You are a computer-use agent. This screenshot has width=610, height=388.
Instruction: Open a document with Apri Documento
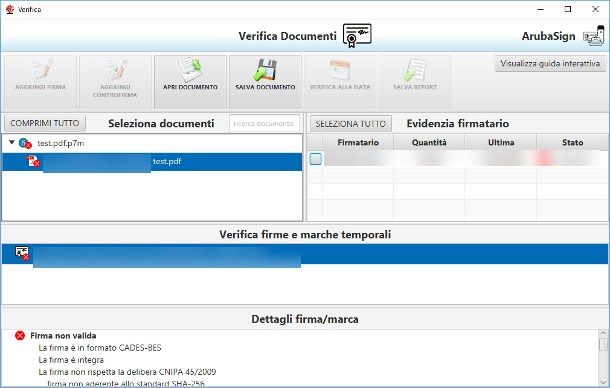point(190,82)
